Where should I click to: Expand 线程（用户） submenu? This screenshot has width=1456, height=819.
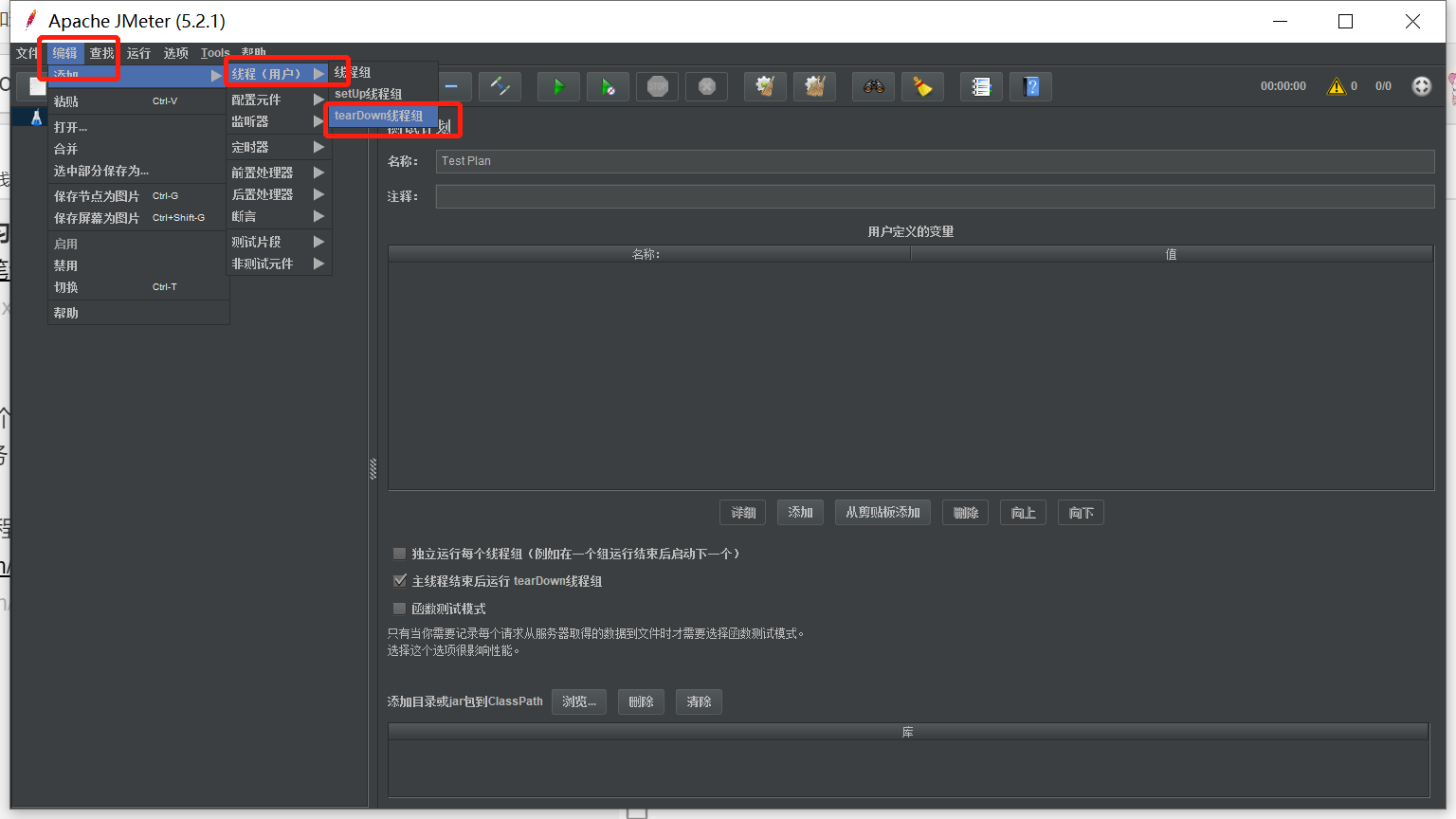point(279,74)
